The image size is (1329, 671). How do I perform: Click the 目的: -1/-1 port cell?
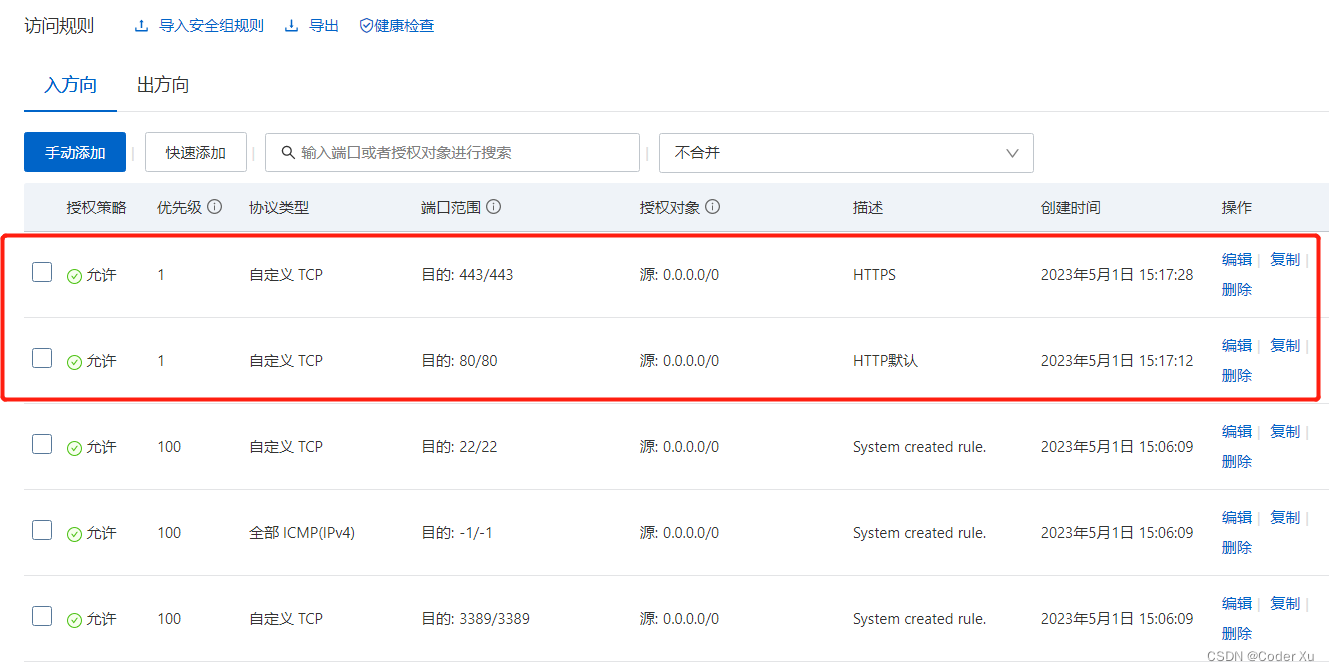(457, 533)
